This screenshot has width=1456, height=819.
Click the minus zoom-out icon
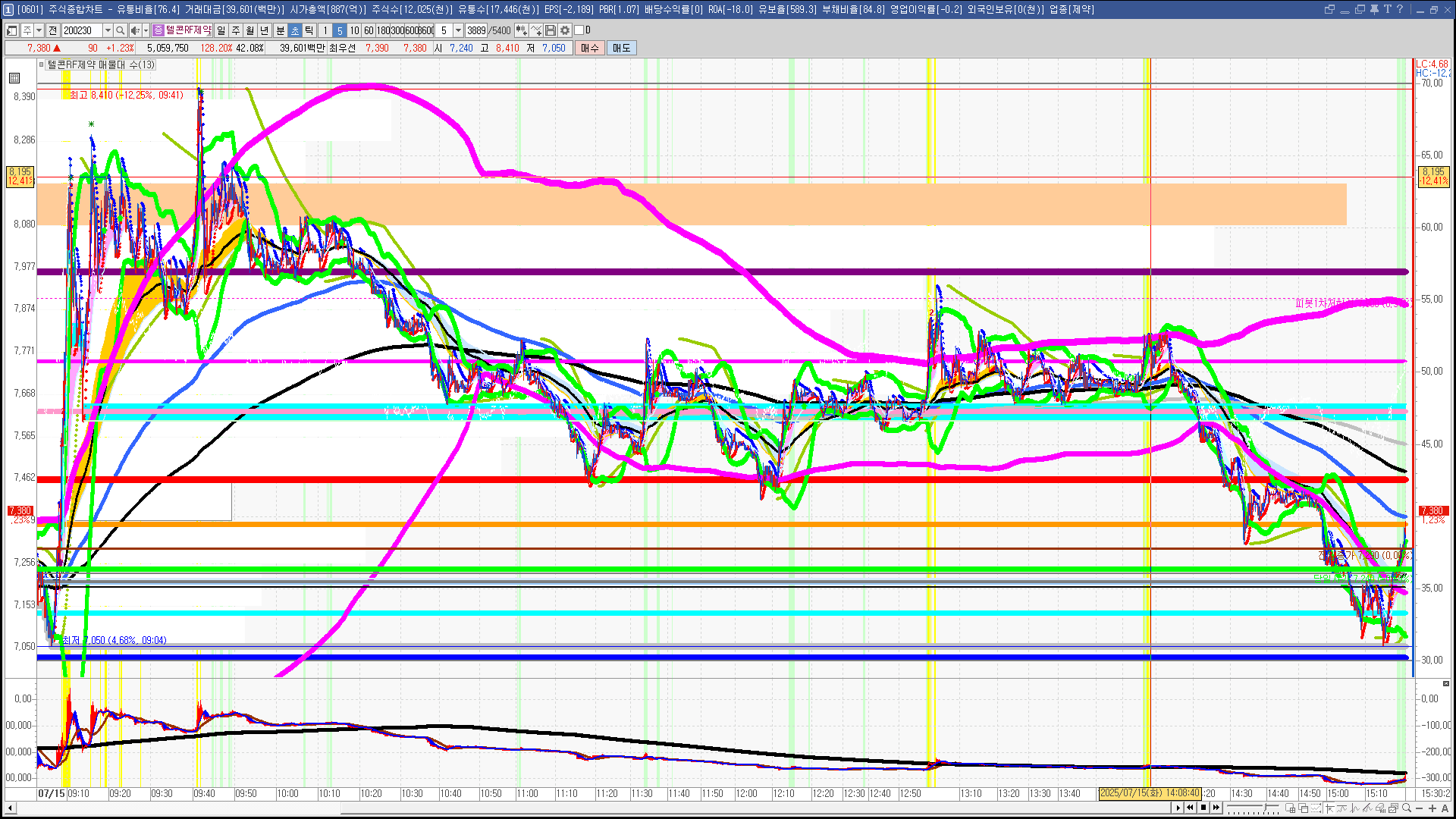click(1420, 808)
